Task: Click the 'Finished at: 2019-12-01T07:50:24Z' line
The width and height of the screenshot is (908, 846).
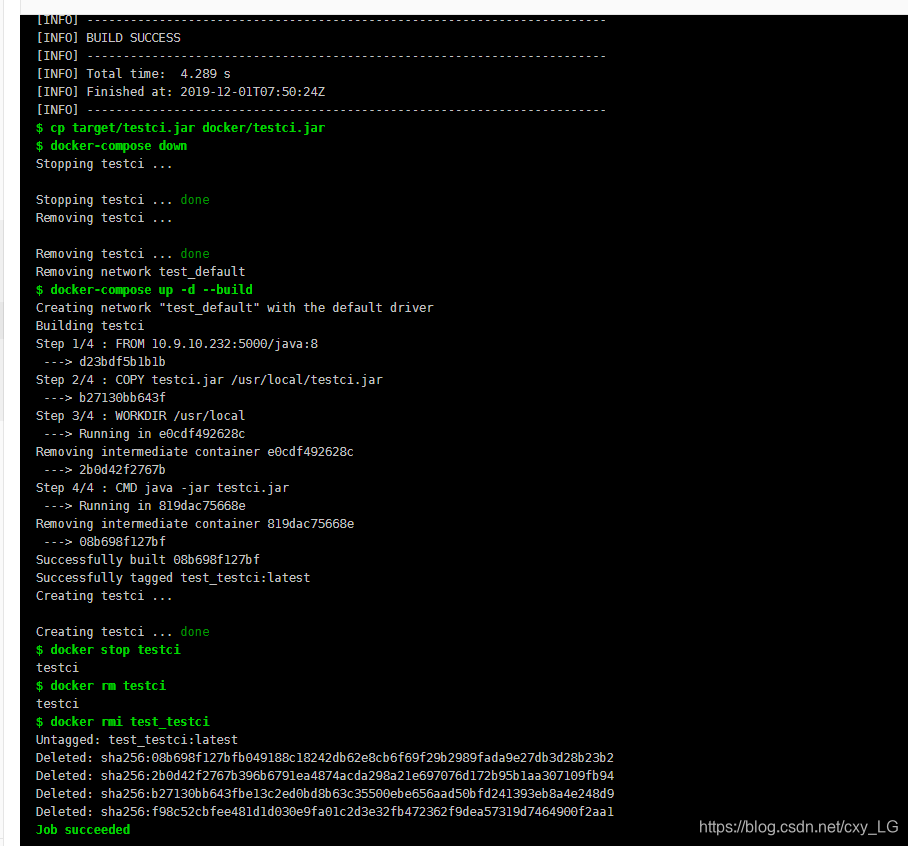Action: tap(181, 91)
